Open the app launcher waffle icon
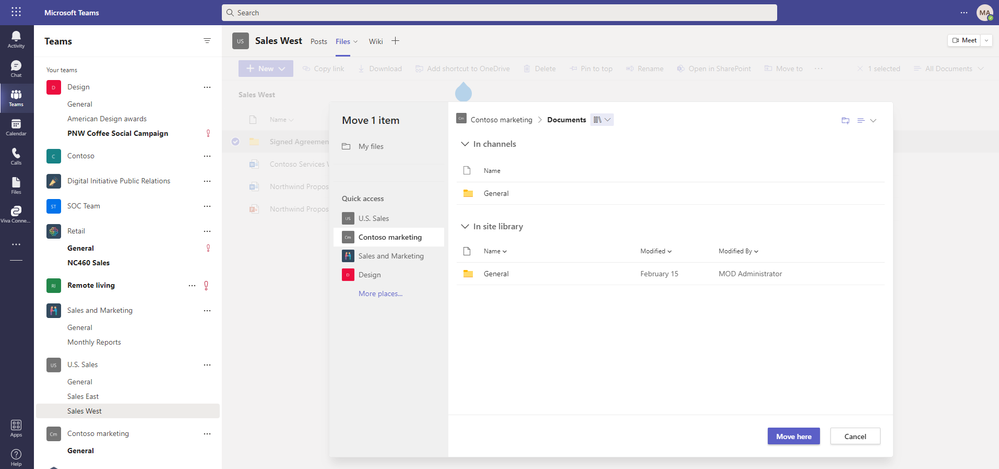The image size is (999, 469). pyautogui.click(x=16, y=12)
